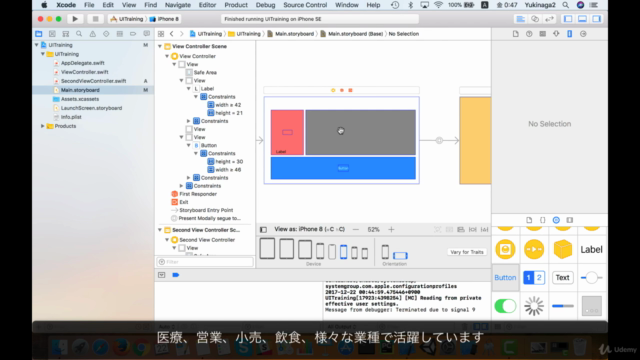The height and width of the screenshot is (360, 640).
Task: Select the Label object in library
Action: (591, 249)
